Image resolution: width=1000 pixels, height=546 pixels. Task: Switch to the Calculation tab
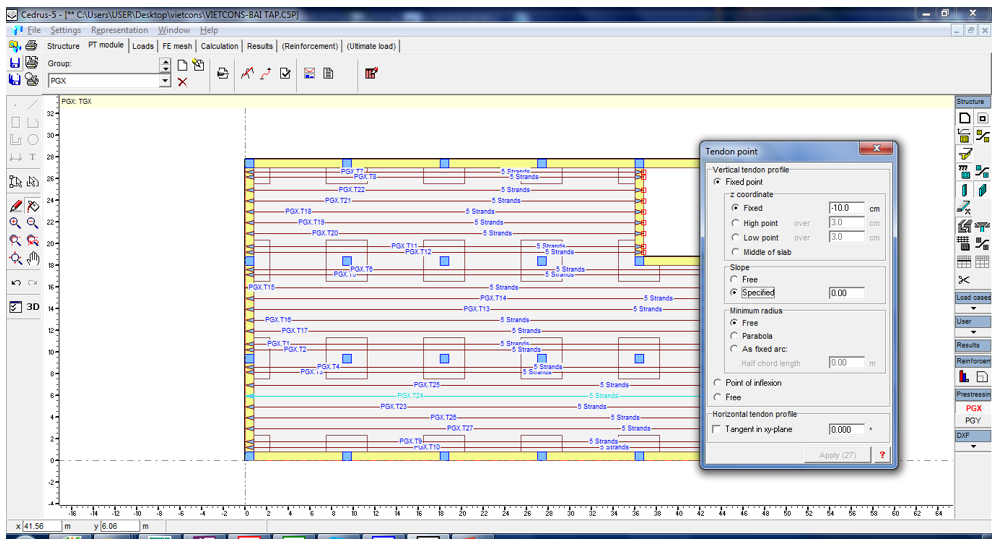tap(219, 46)
